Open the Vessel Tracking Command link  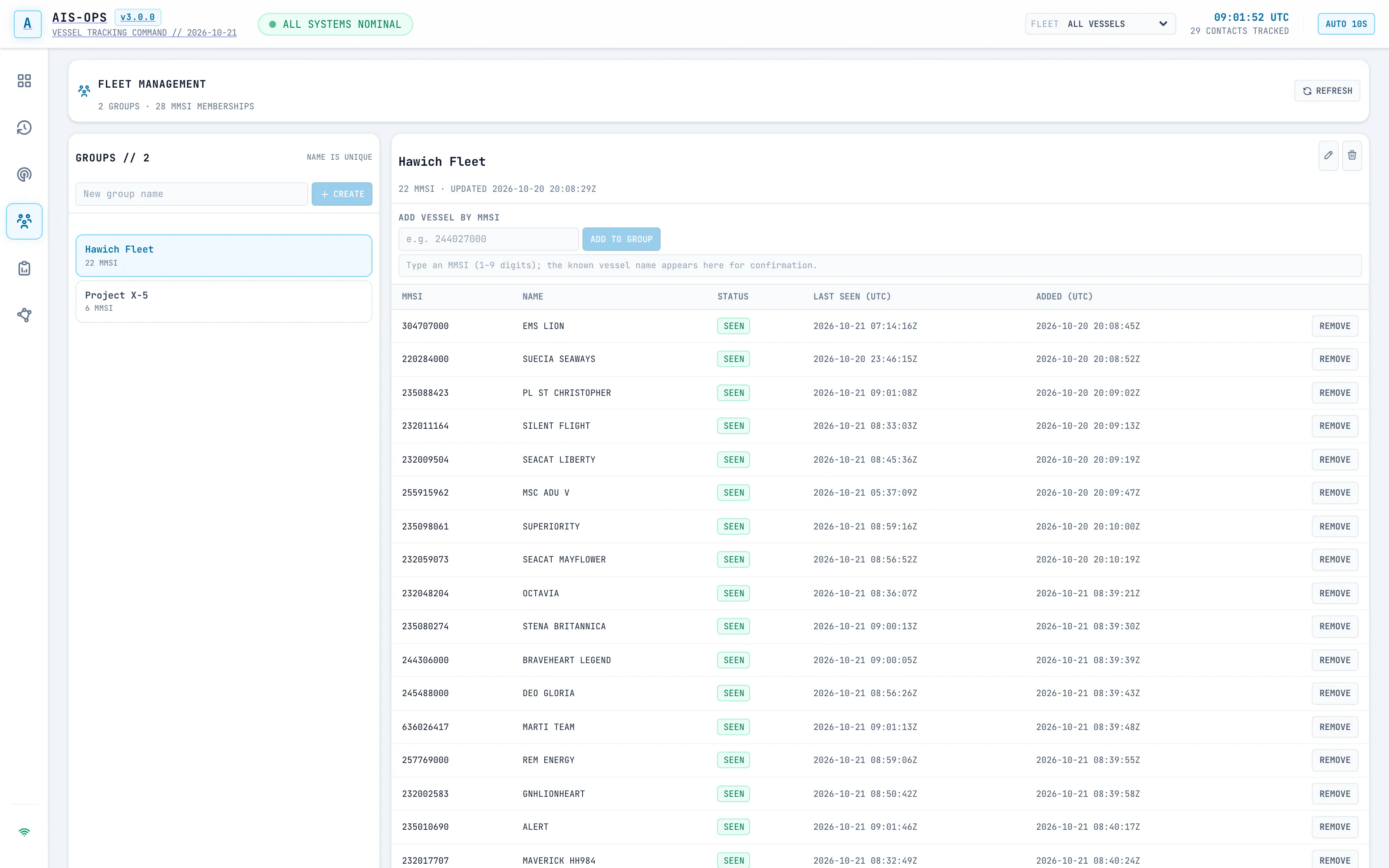tap(145, 33)
